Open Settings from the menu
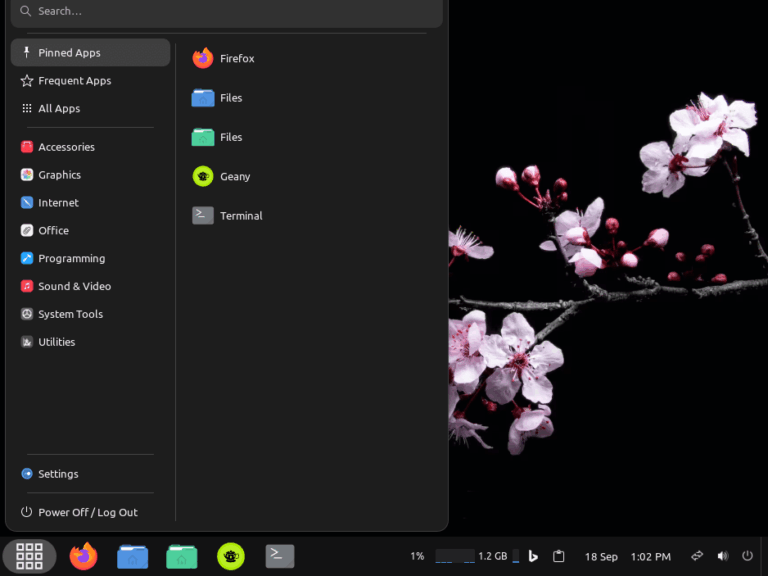This screenshot has width=768, height=576. point(91,474)
